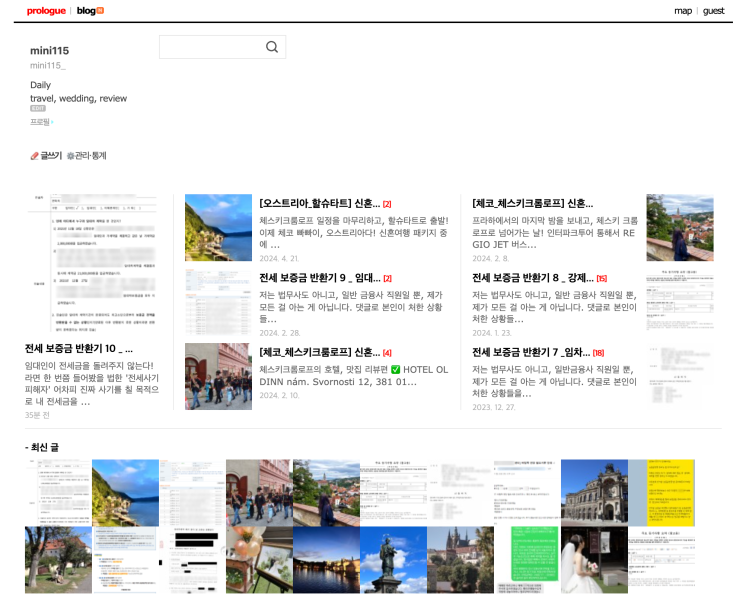Open the Prague castle thumbnail in 최신 글

tap(460, 560)
